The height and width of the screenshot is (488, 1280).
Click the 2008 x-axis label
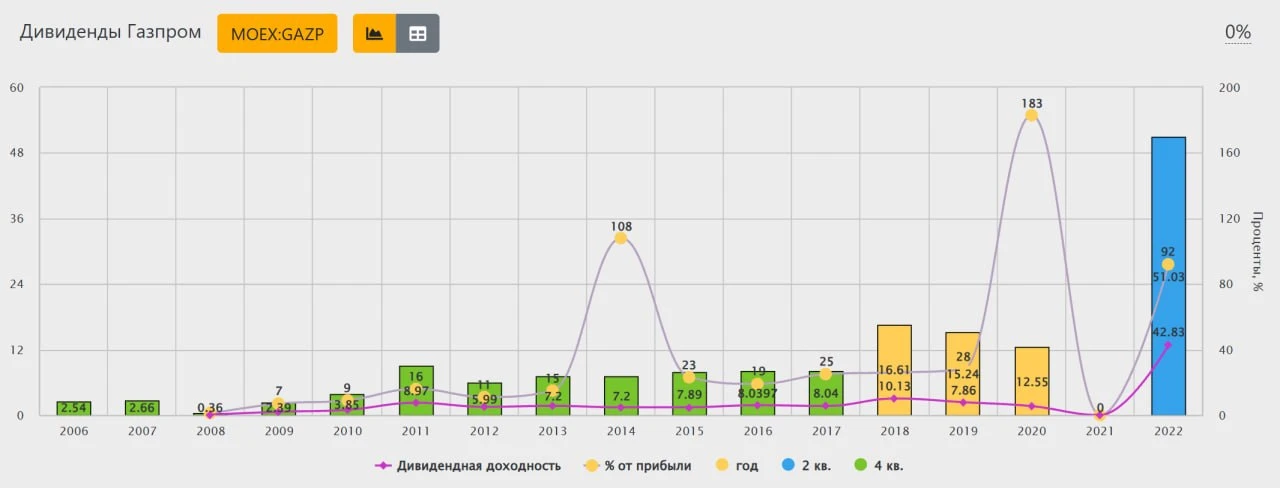(x=210, y=430)
